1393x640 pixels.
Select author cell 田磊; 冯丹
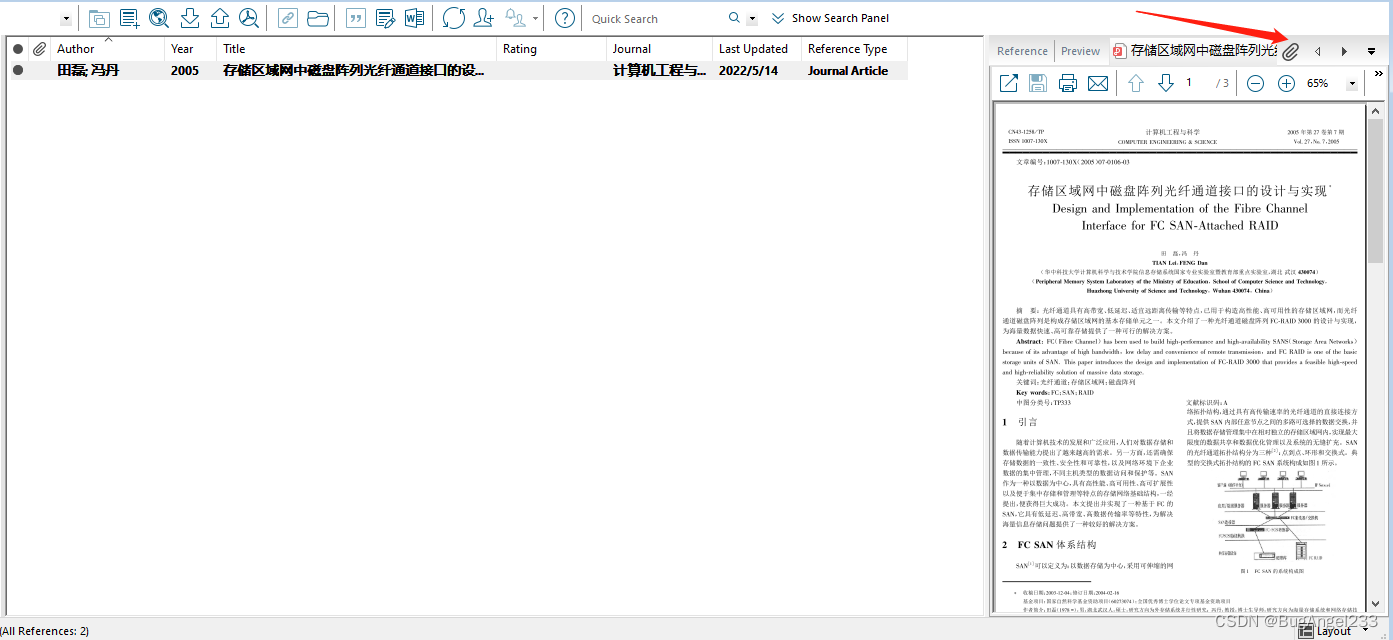(88, 71)
